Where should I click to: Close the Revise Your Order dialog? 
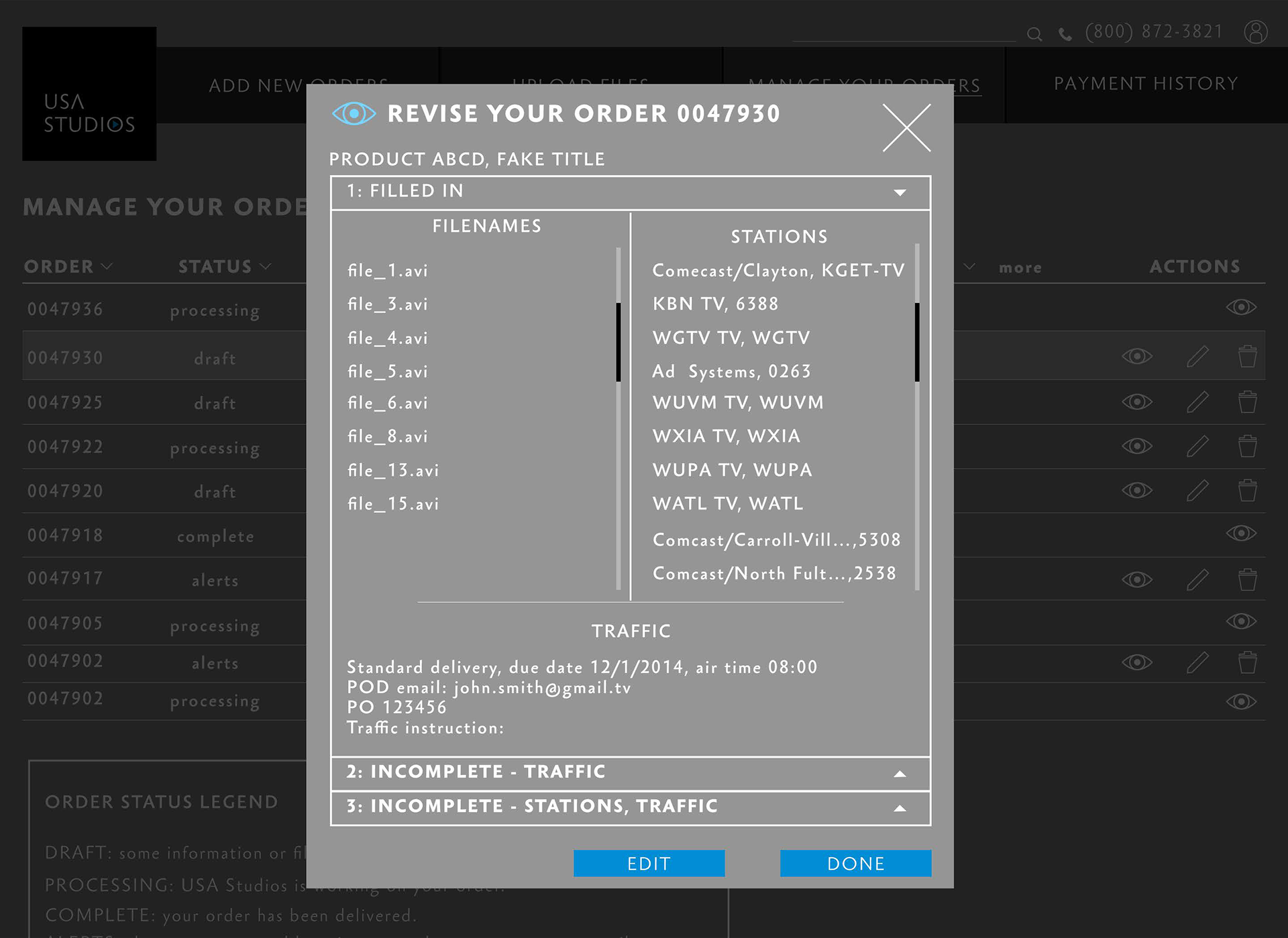tap(906, 127)
